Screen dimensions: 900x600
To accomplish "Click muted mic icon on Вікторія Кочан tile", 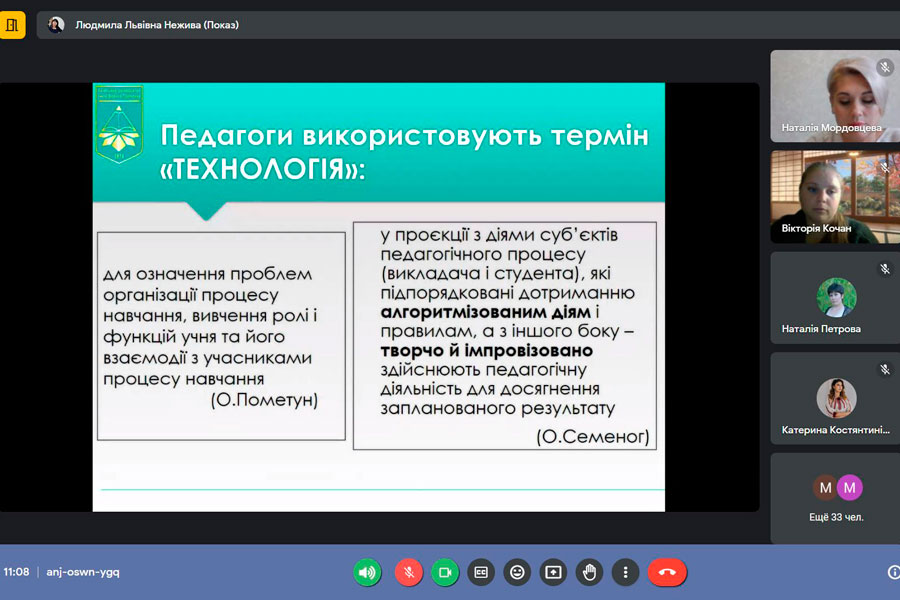I will pos(885,168).
